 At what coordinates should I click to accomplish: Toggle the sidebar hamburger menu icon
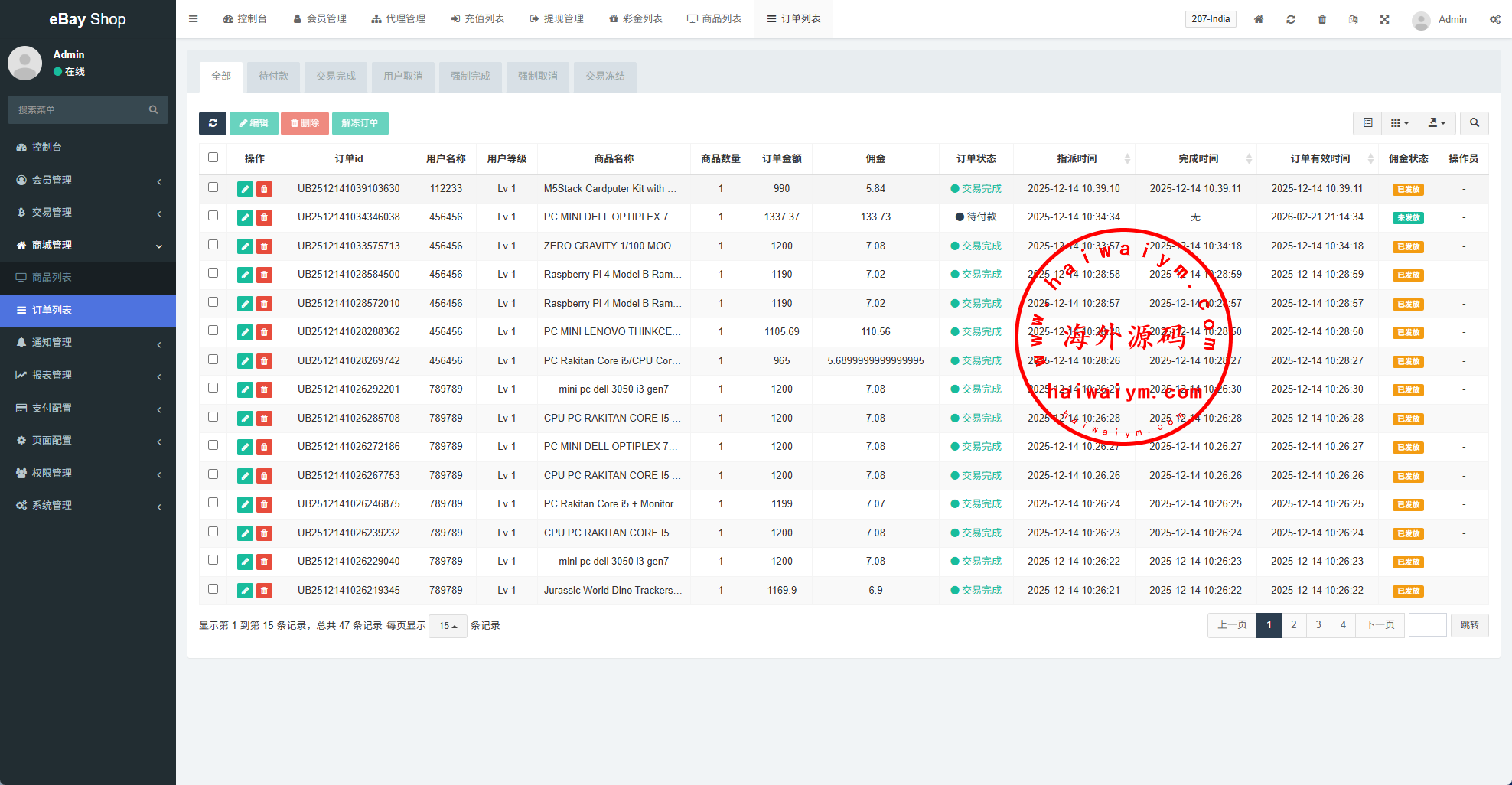pos(194,19)
